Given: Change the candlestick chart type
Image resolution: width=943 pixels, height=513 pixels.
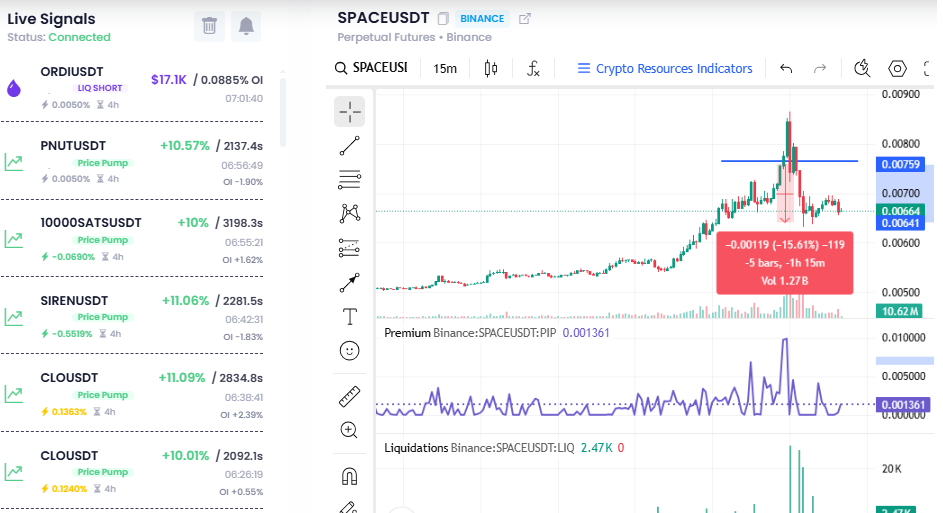Looking at the screenshot, I should coord(491,69).
